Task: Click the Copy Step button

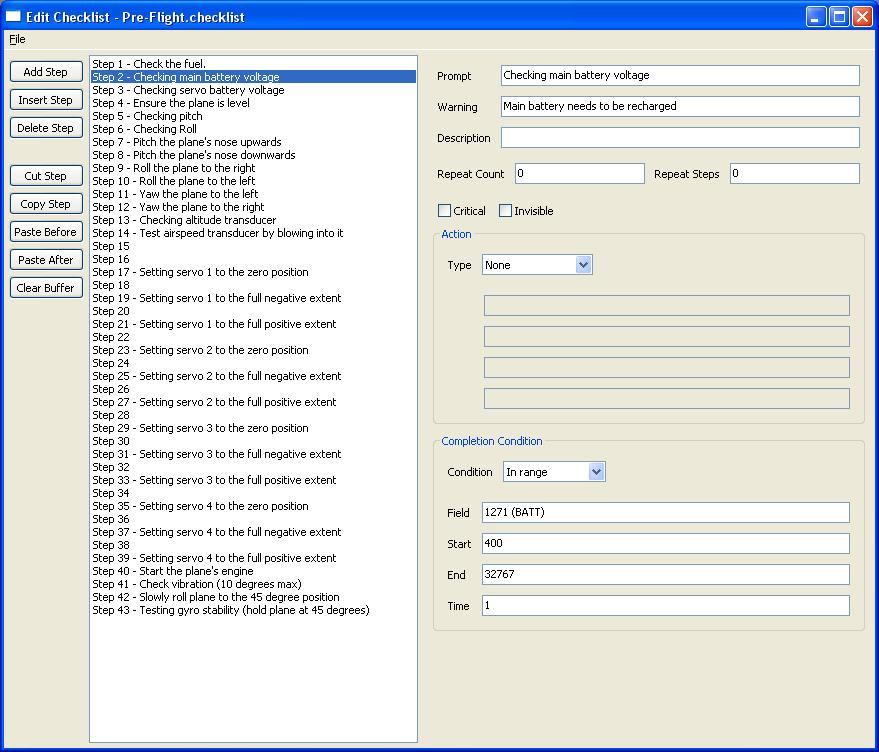Action: click(x=45, y=203)
